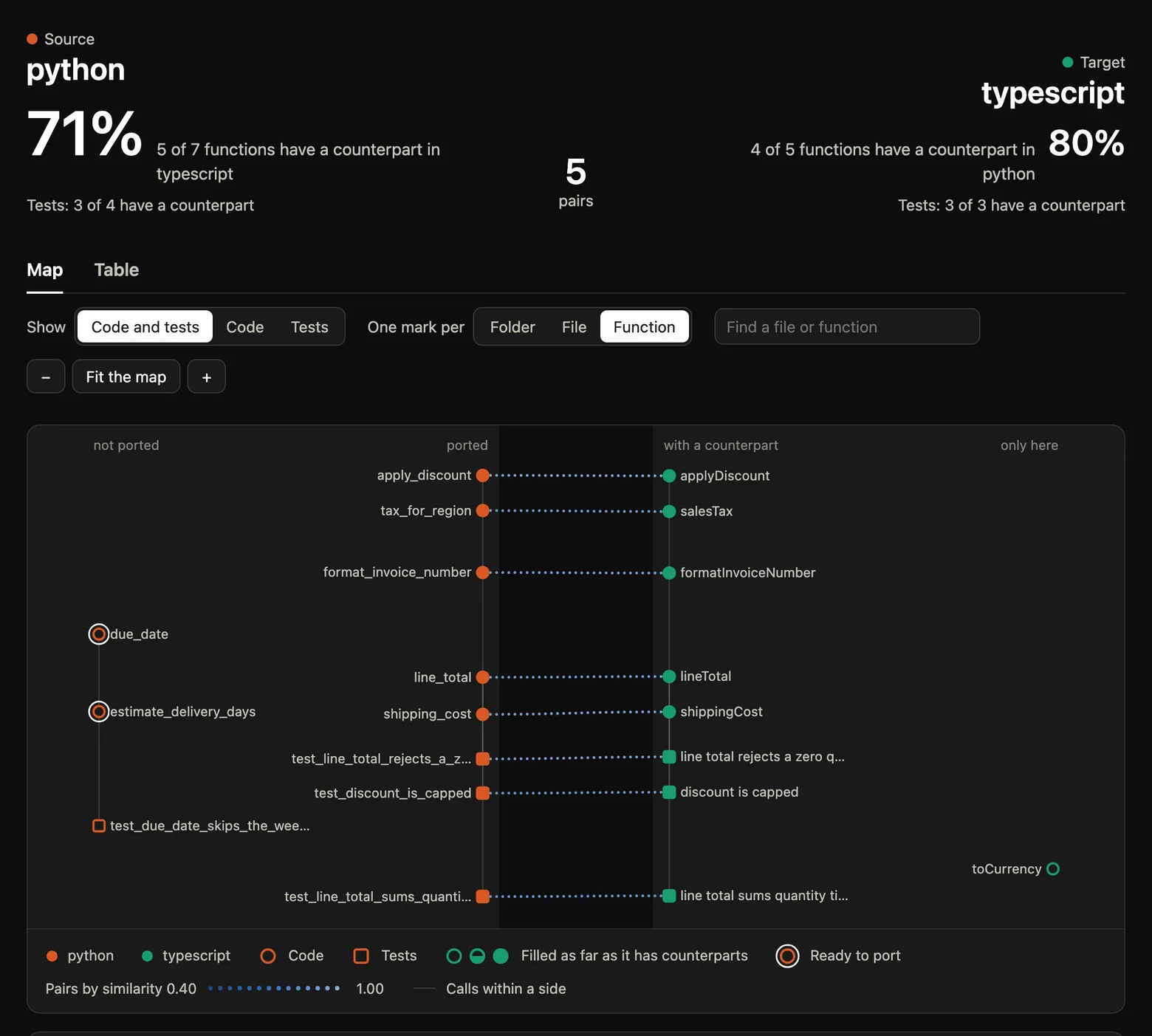Click the apply_discount orange node marker
Screen dimensions: 1152x1036
483,476
